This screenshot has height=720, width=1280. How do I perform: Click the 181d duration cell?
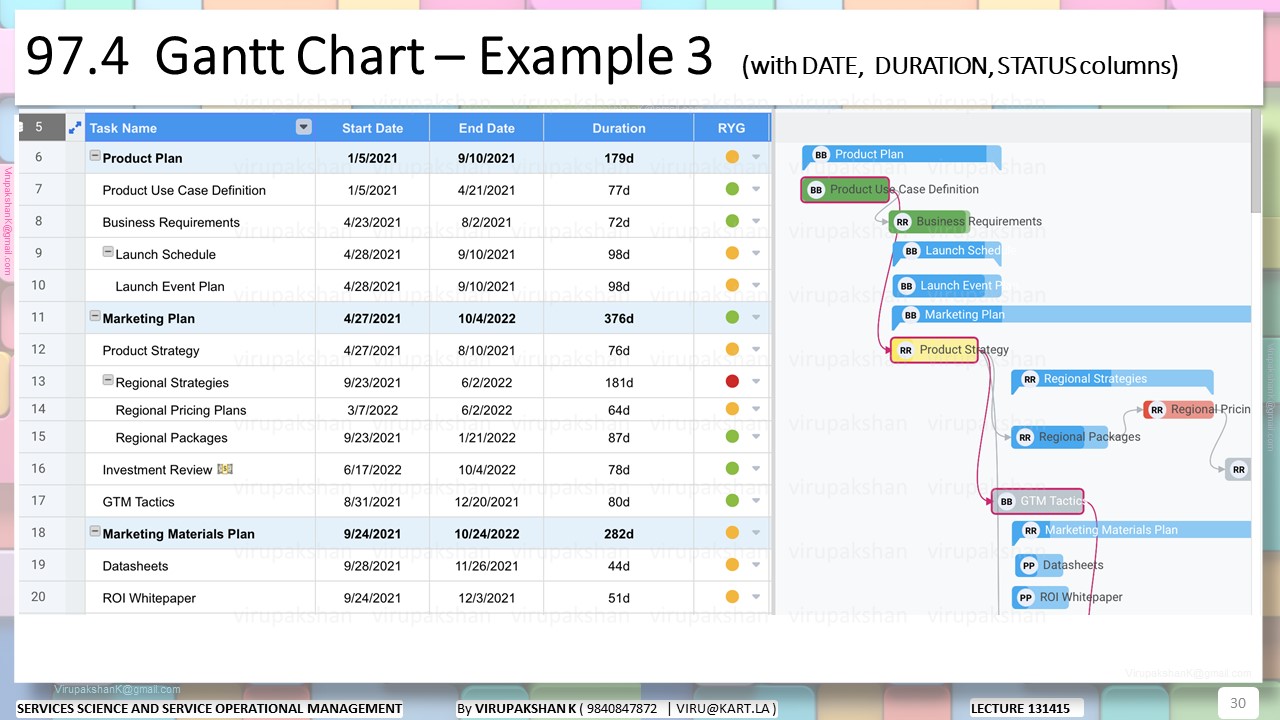click(x=619, y=382)
